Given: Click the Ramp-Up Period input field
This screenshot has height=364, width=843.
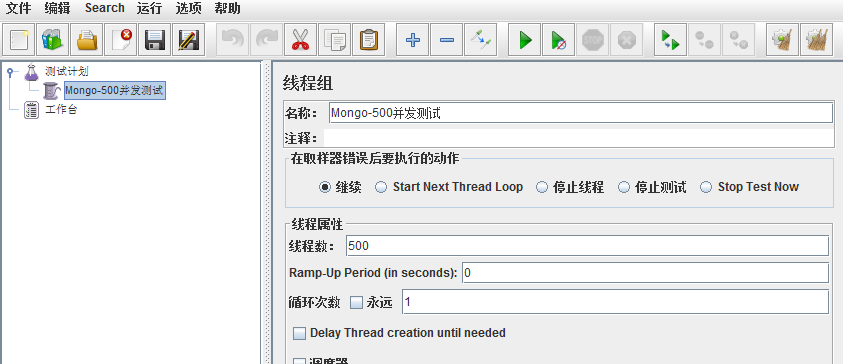Looking at the screenshot, I should tap(645, 273).
